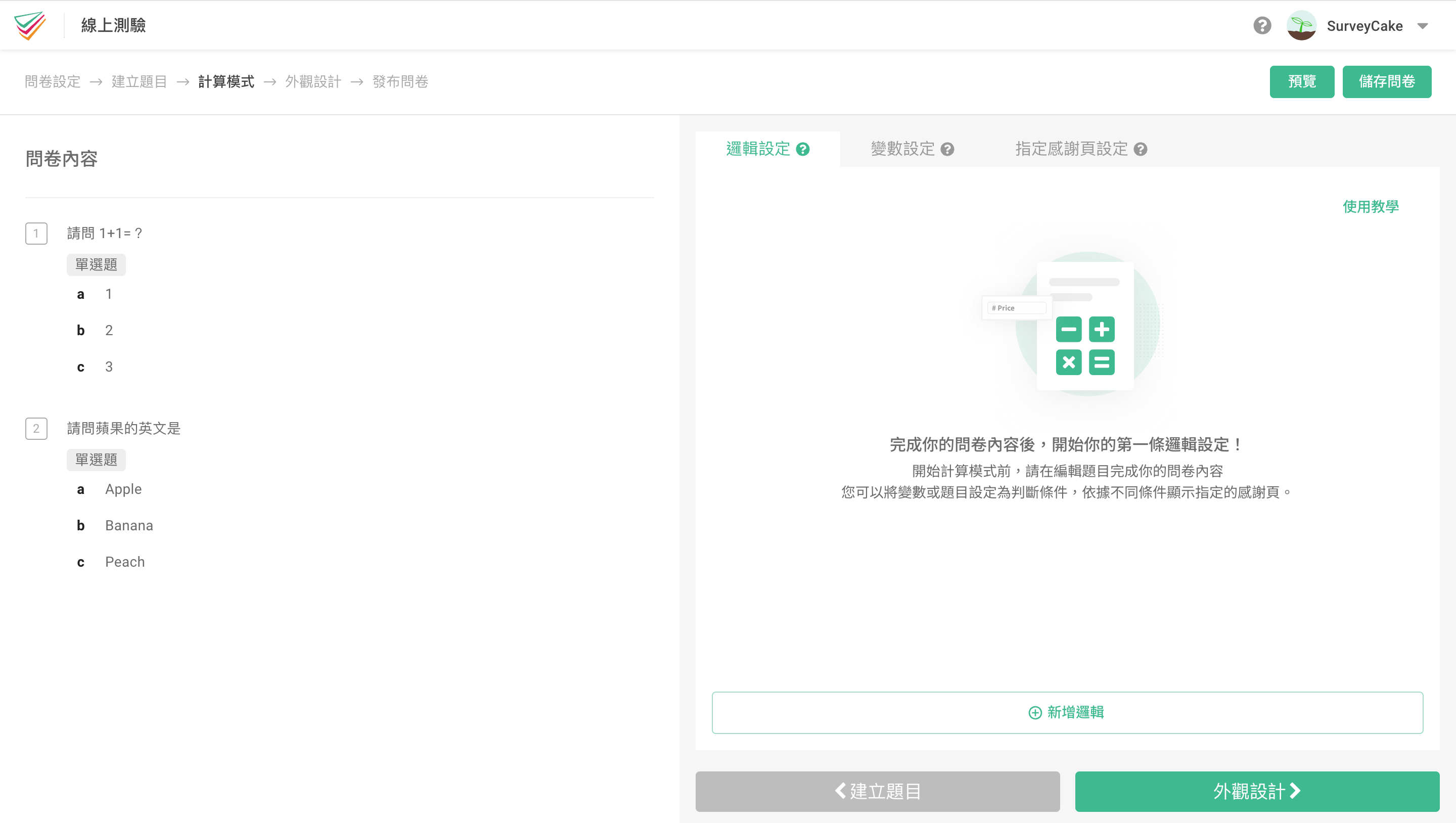Click the right chevron on 外觀設計 button

click(x=1295, y=791)
